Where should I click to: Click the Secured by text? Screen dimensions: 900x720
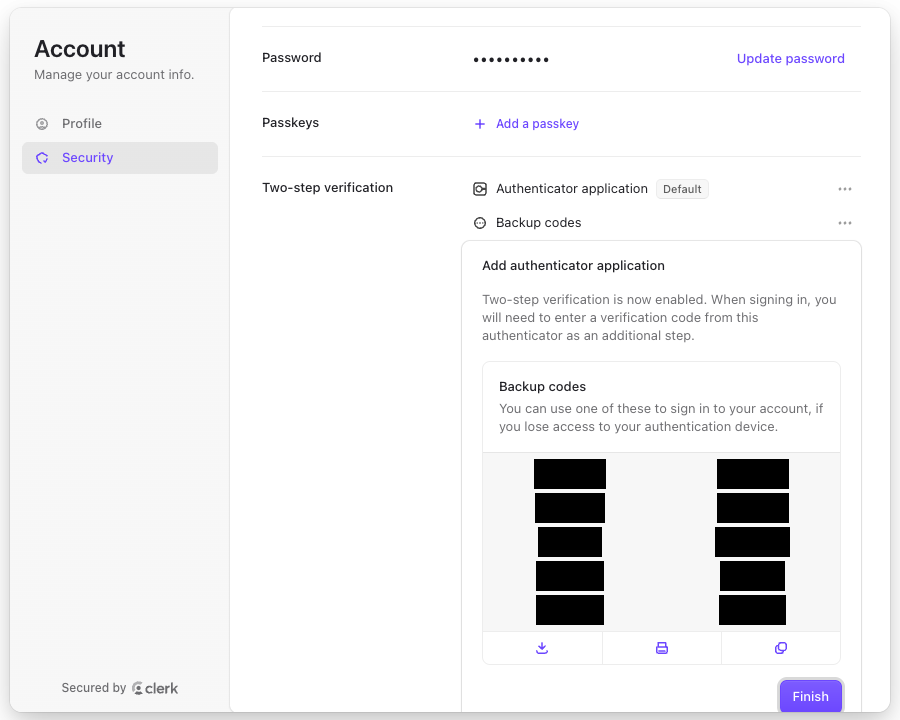(94, 688)
